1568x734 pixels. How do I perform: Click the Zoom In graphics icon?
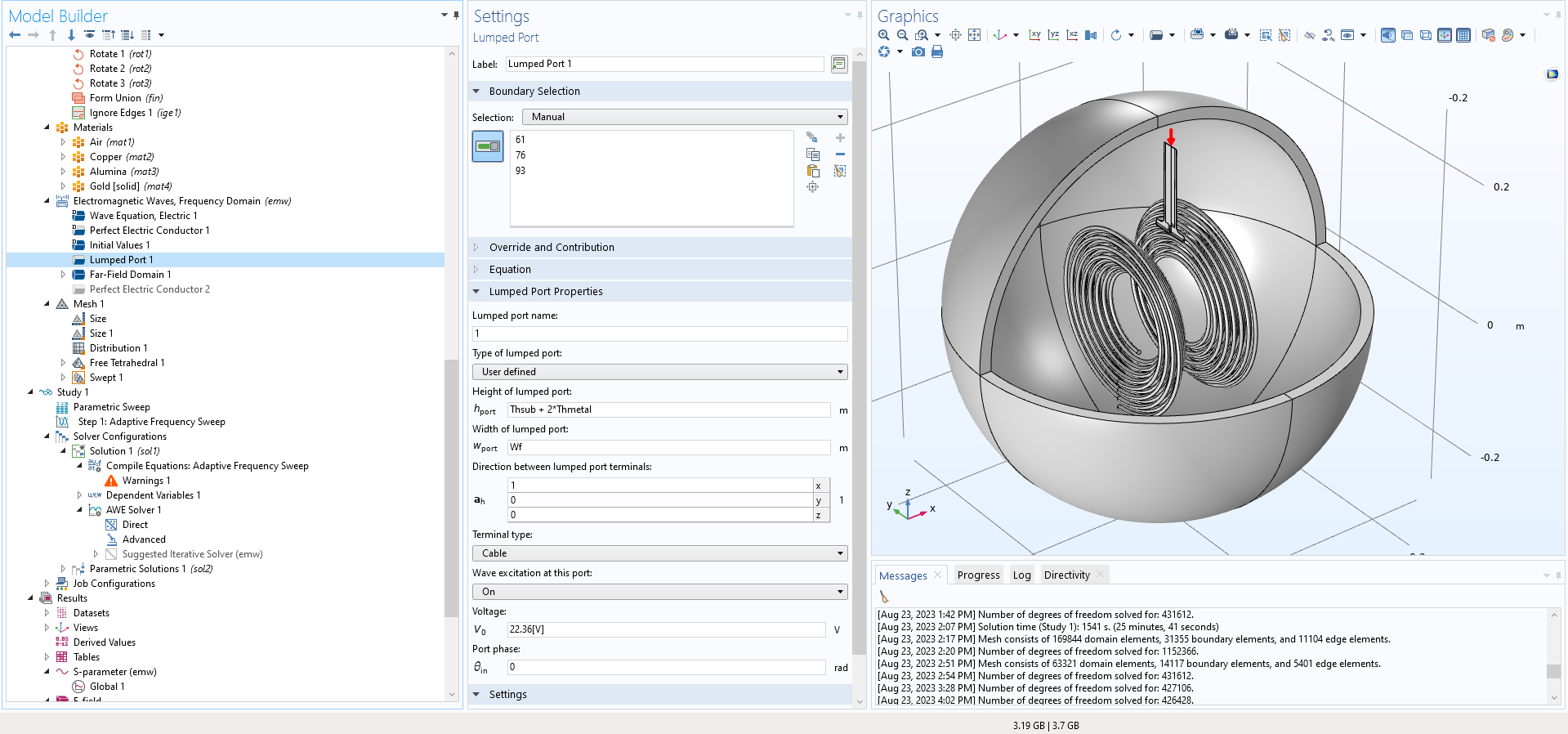pos(883,35)
